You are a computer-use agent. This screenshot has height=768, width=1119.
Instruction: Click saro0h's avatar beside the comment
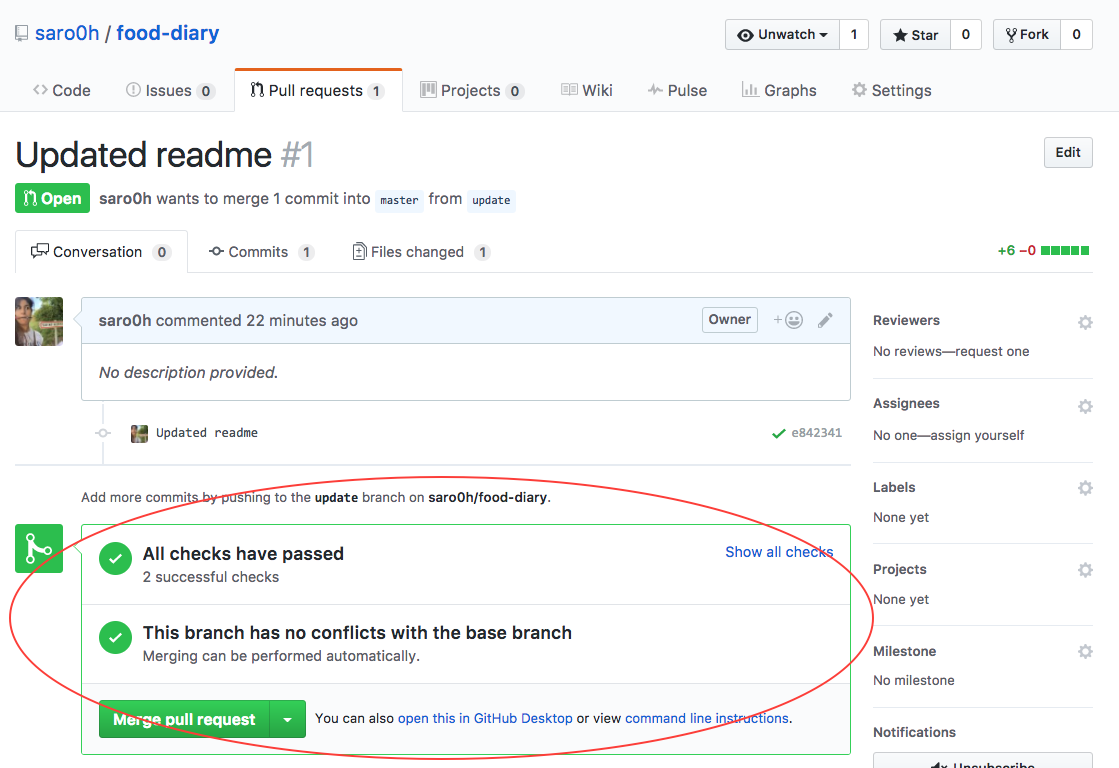39,322
